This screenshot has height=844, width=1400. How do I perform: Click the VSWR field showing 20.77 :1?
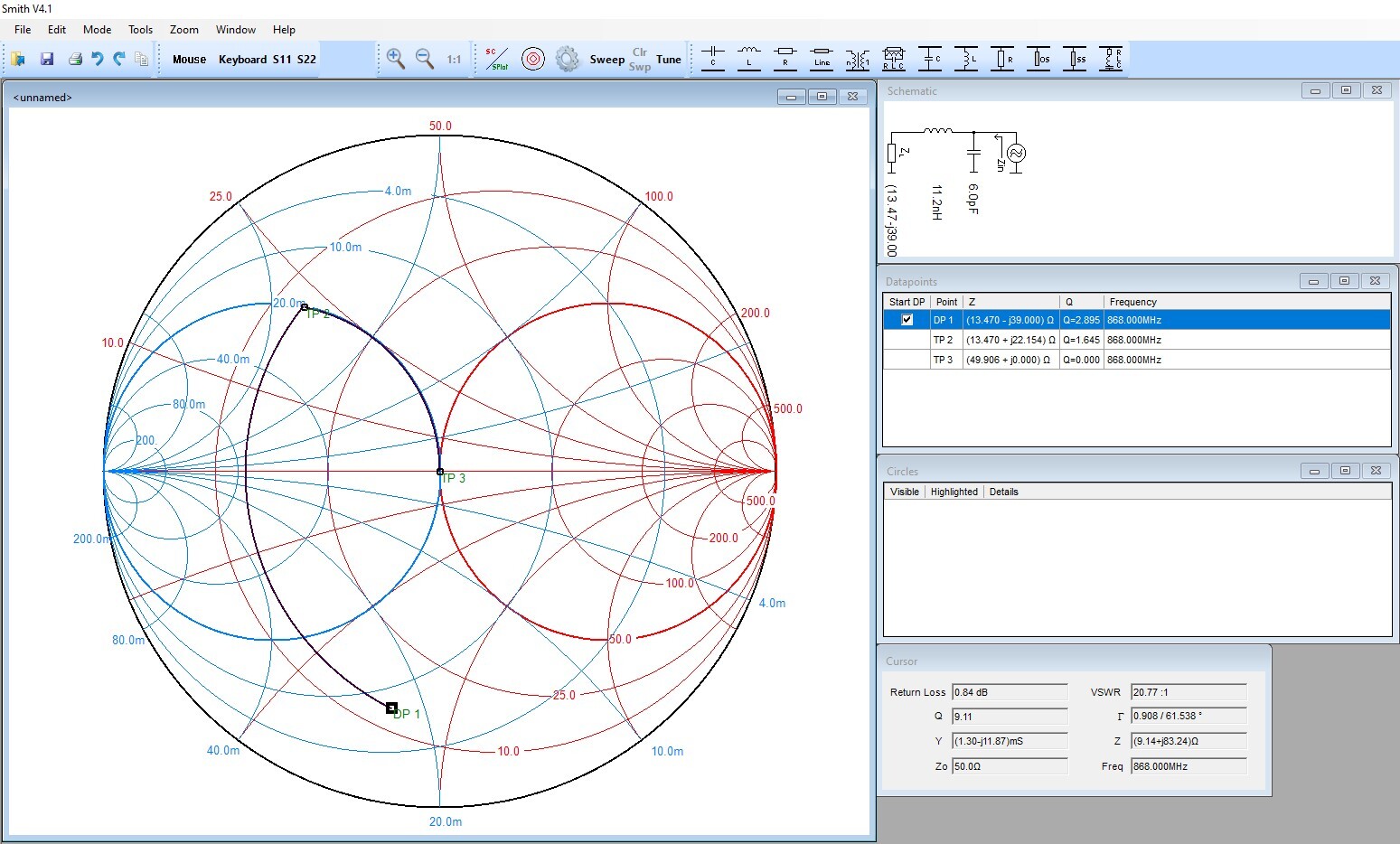pyautogui.click(x=1189, y=692)
